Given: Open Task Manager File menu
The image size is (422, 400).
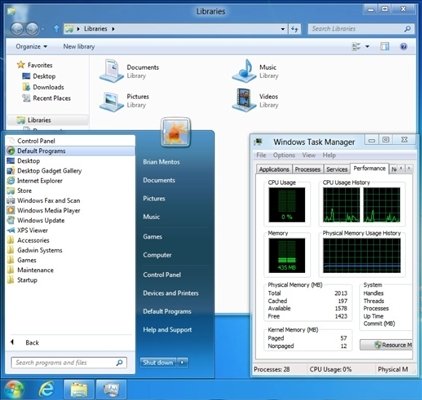Looking at the screenshot, I should (261, 155).
